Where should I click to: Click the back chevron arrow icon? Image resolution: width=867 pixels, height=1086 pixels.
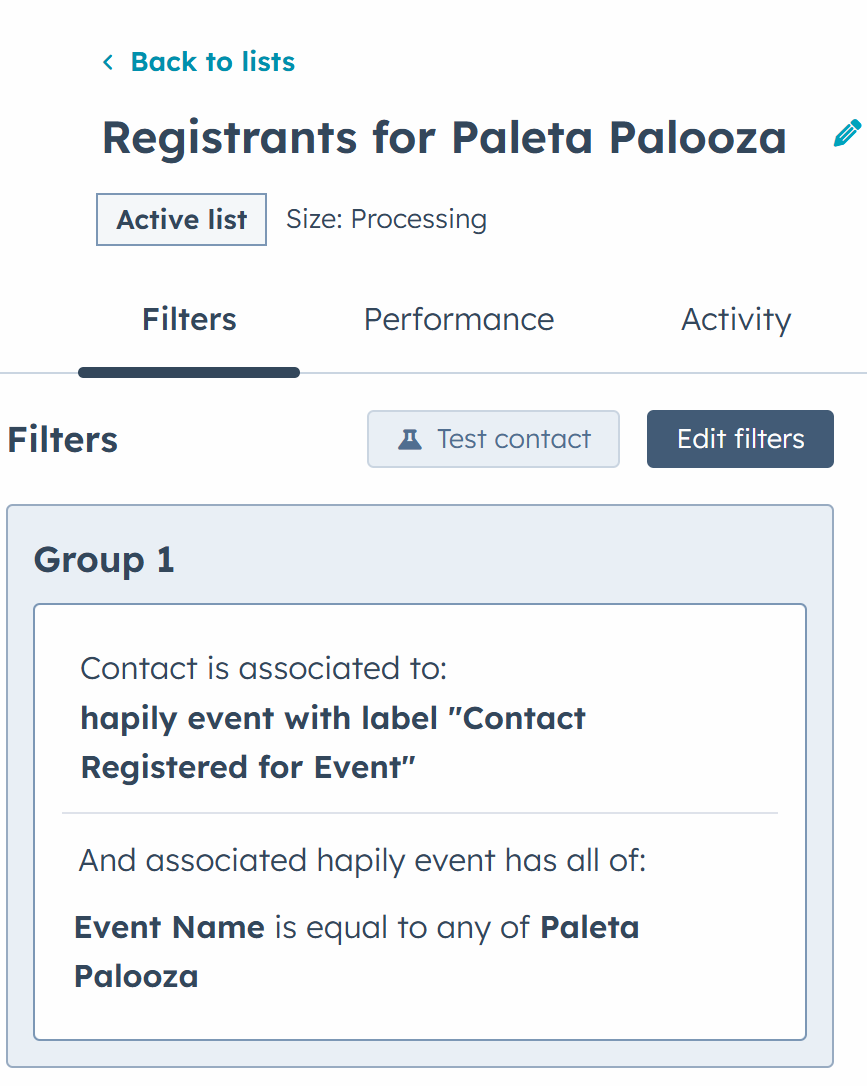click(108, 62)
